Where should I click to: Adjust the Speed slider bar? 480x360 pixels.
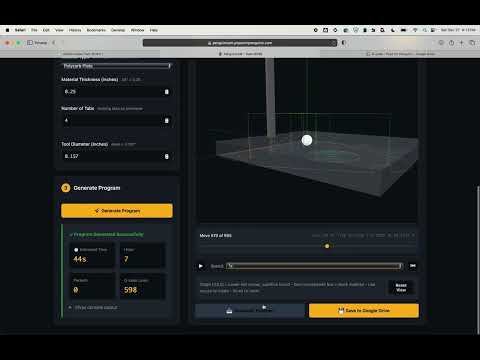coord(314,266)
